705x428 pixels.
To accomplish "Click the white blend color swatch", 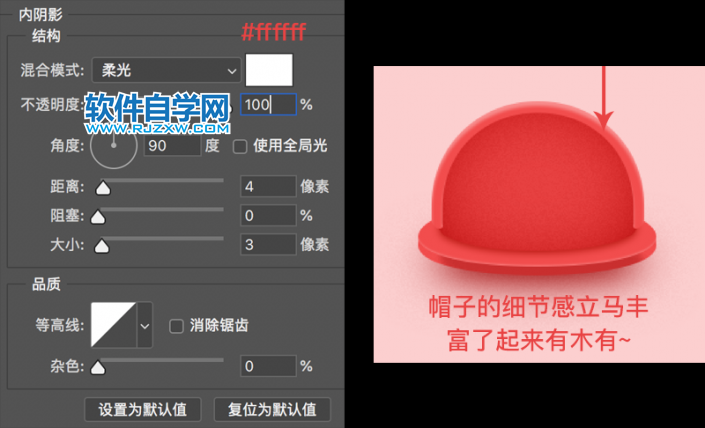I will pyautogui.click(x=269, y=70).
